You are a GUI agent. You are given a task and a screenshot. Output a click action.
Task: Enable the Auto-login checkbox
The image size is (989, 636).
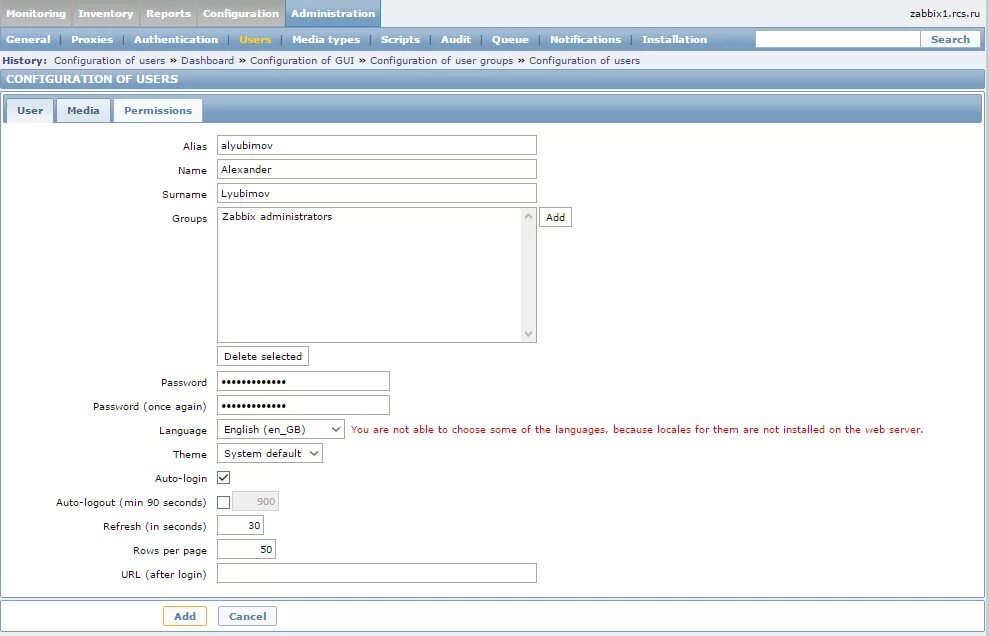pyautogui.click(x=223, y=477)
